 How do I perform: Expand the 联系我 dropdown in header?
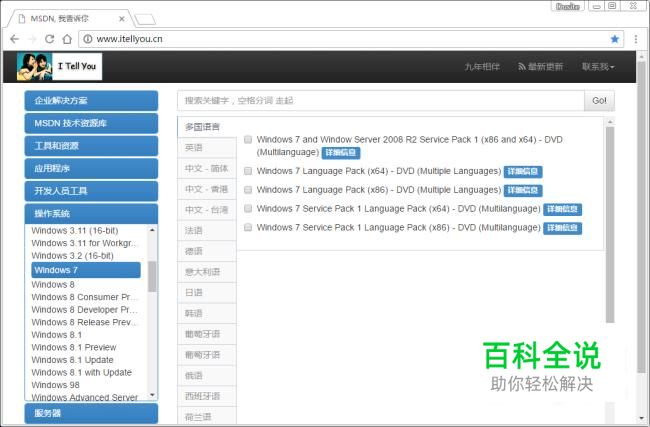click(598, 66)
